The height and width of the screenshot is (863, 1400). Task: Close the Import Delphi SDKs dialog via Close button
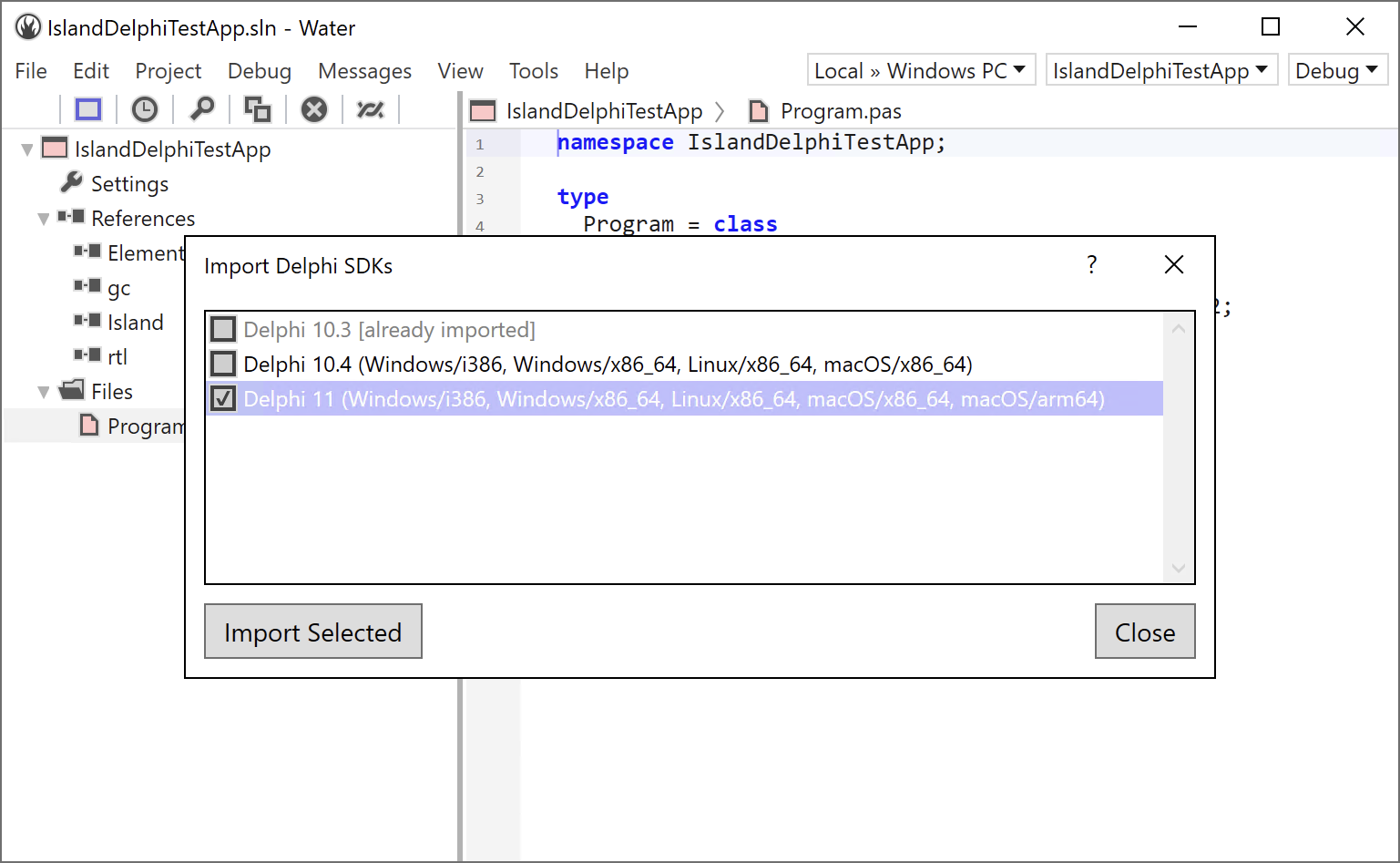coord(1145,632)
